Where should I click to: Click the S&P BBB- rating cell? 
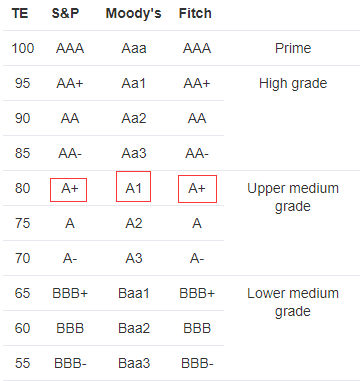pos(70,363)
